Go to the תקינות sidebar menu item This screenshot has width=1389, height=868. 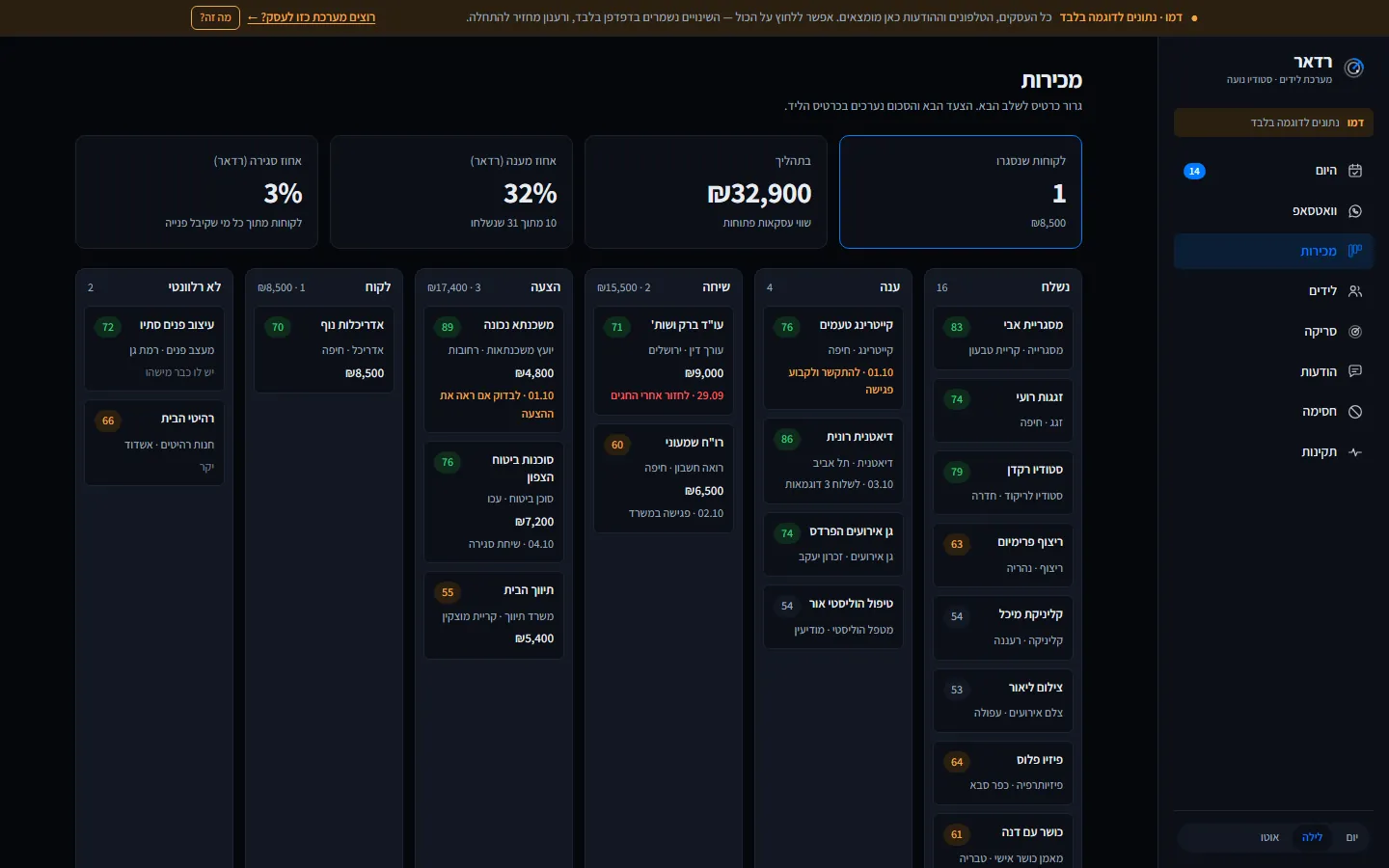tap(1273, 452)
